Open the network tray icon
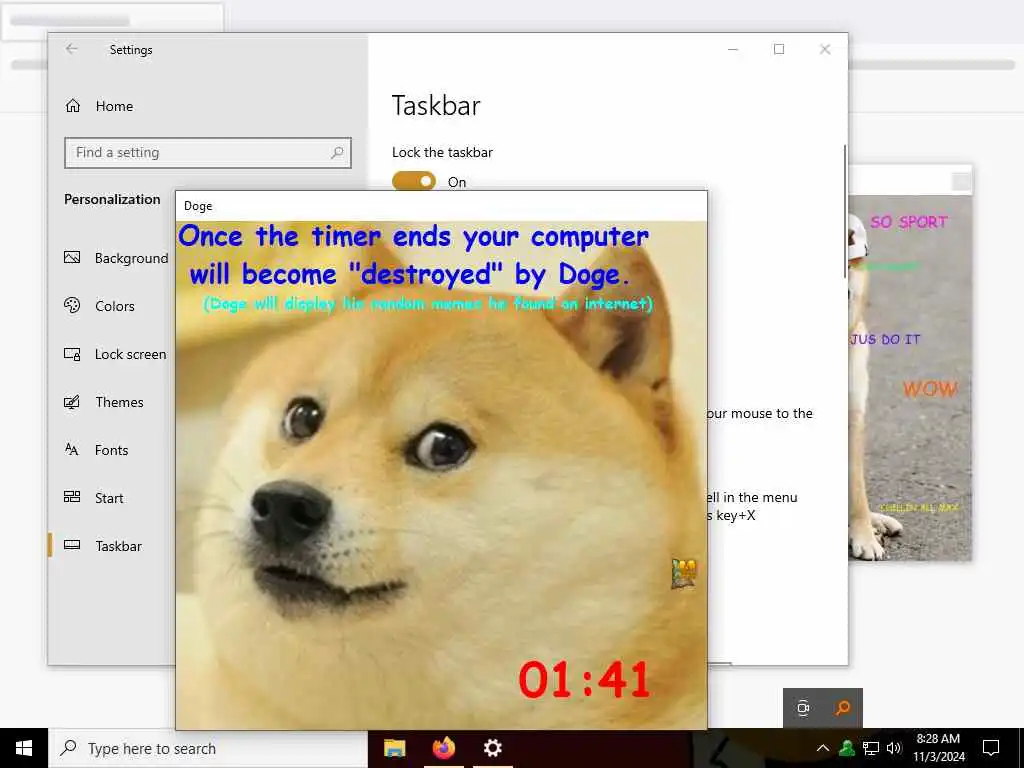Screen dimensions: 1024x768 click(x=871, y=748)
